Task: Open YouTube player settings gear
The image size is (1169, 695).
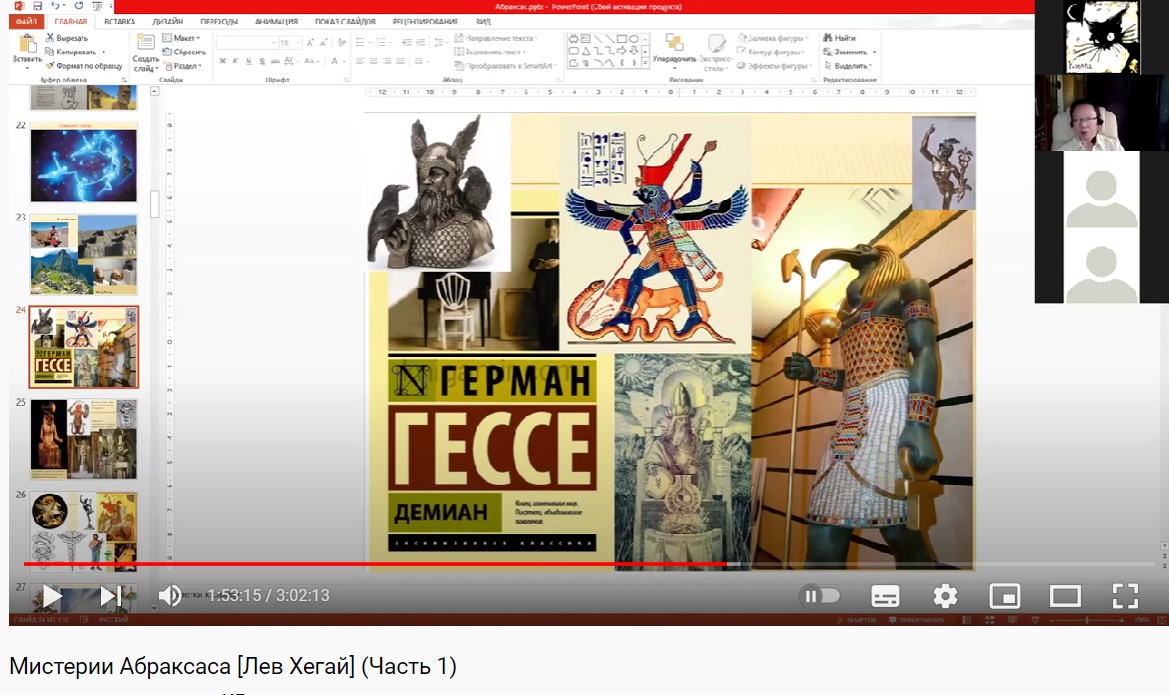Action: (945, 596)
